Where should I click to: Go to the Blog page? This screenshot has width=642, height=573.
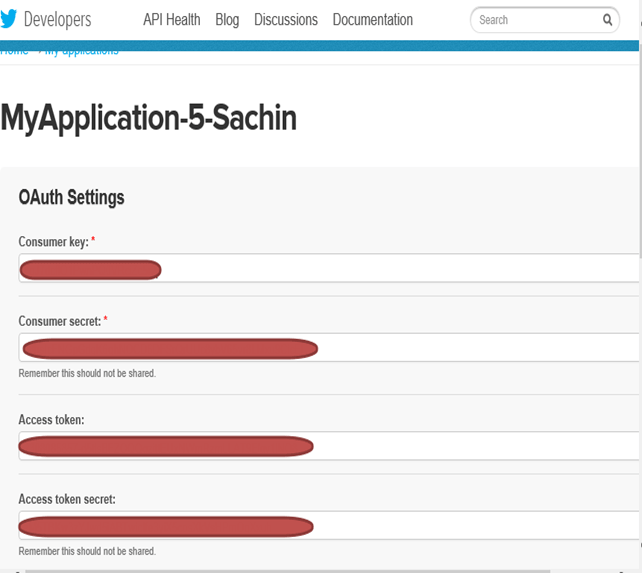click(x=227, y=20)
